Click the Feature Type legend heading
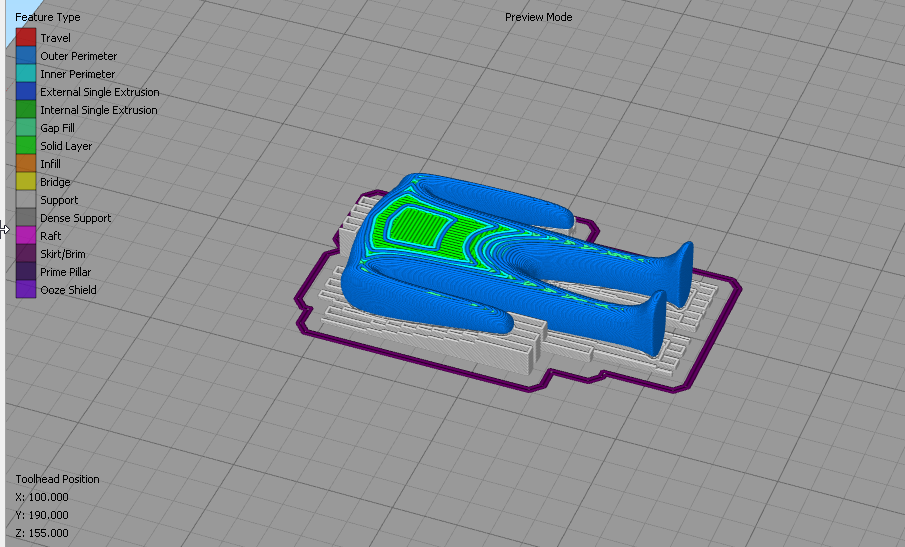The image size is (905, 547). click(47, 17)
